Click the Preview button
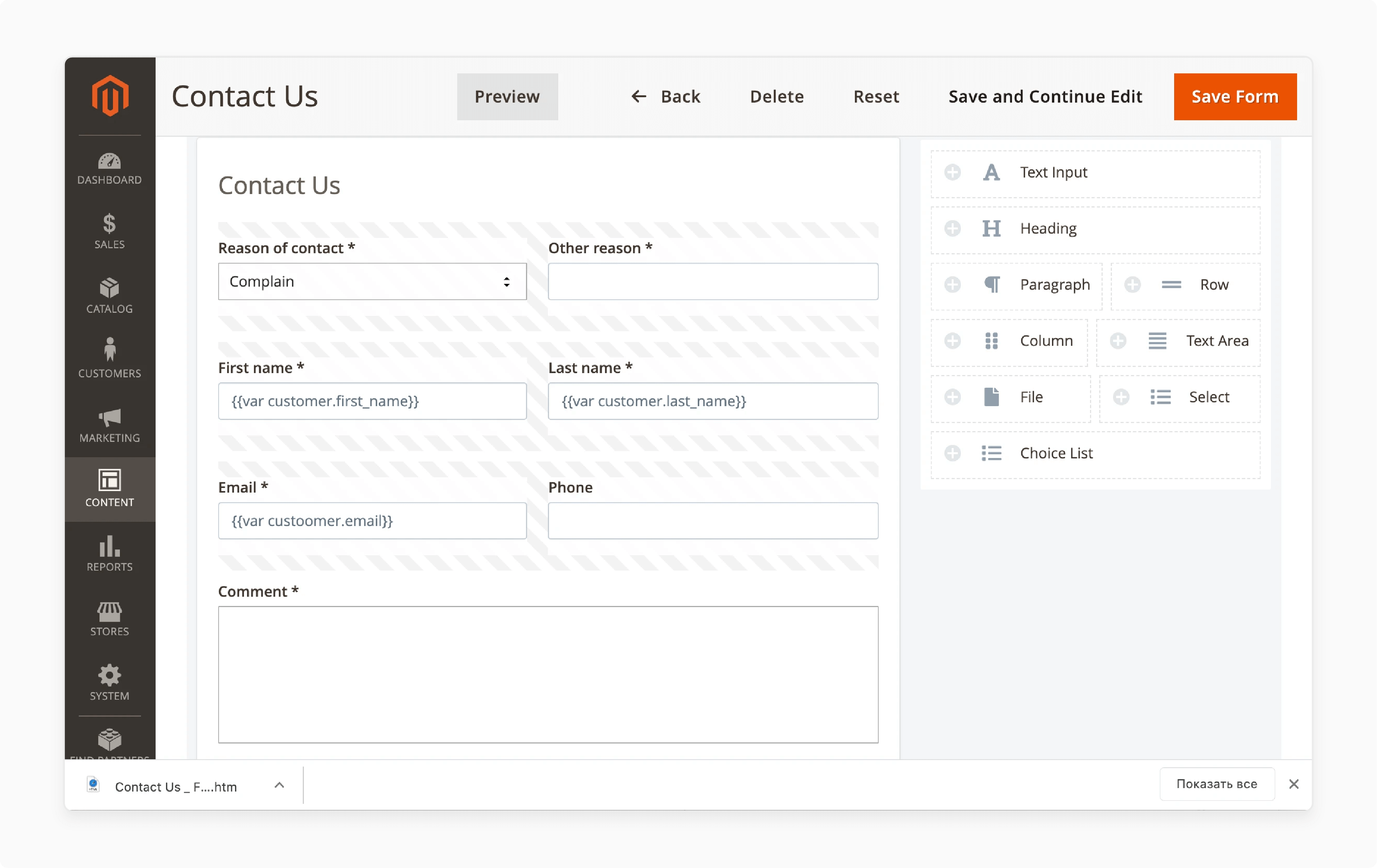Image resolution: width=1377 pixels, height=868 pixels. pos(507,96)
